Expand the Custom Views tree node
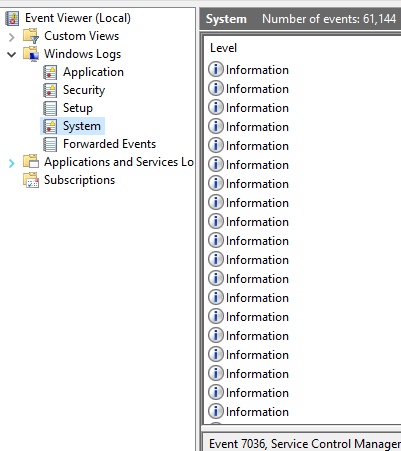 click(12, 37)
